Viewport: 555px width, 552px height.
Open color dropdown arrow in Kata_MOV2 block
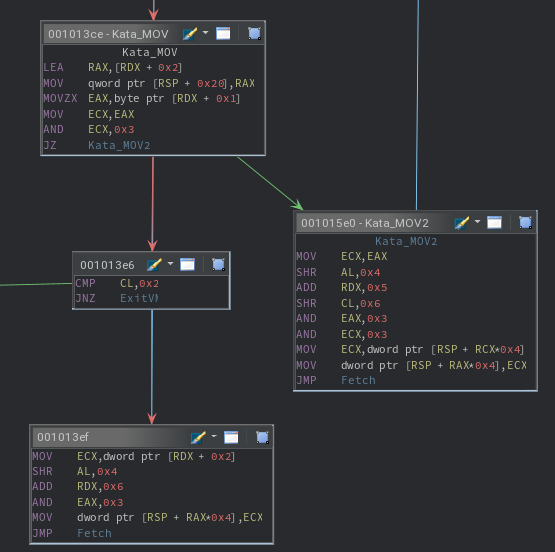(x=477, y=222)
